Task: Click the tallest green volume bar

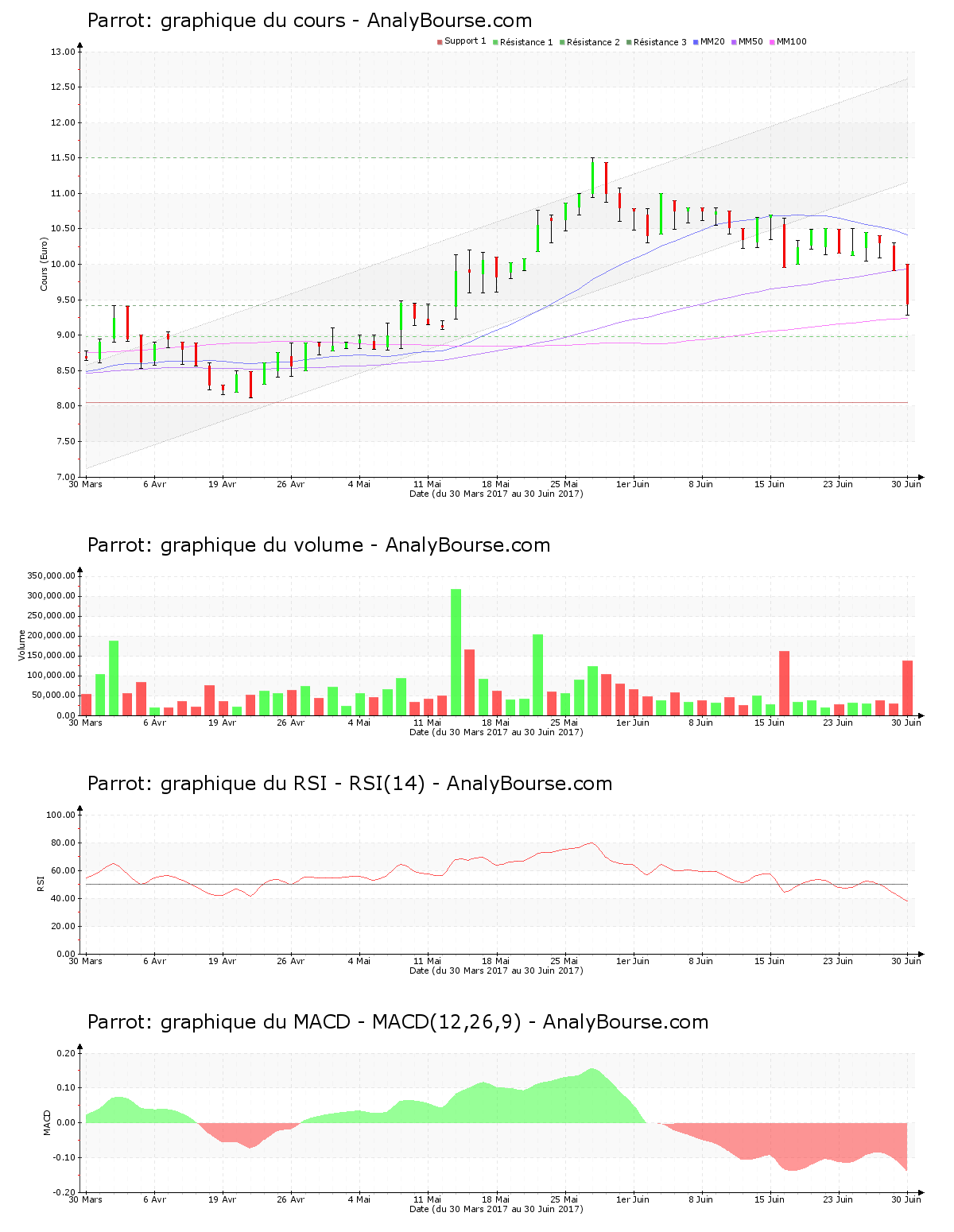Action: 456,652
